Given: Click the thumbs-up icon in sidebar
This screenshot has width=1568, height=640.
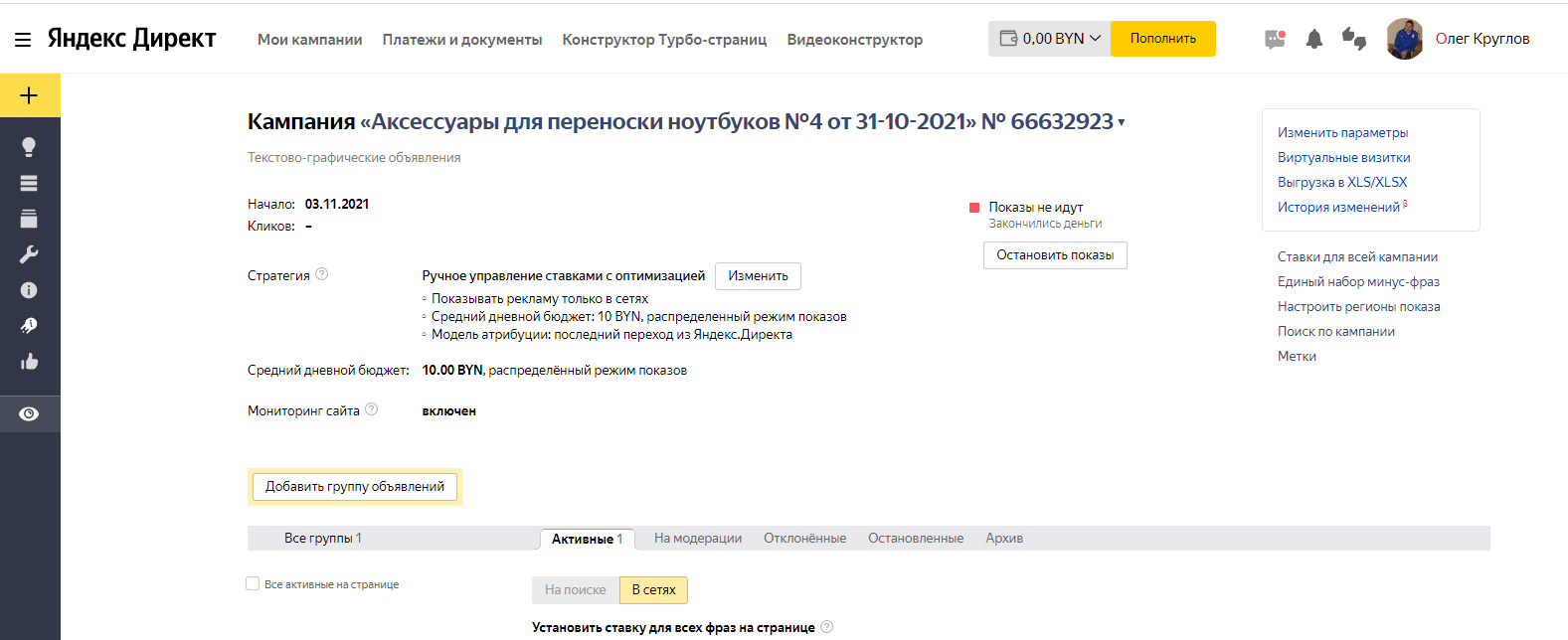Looking at the screenshot, I should (29, 362).
